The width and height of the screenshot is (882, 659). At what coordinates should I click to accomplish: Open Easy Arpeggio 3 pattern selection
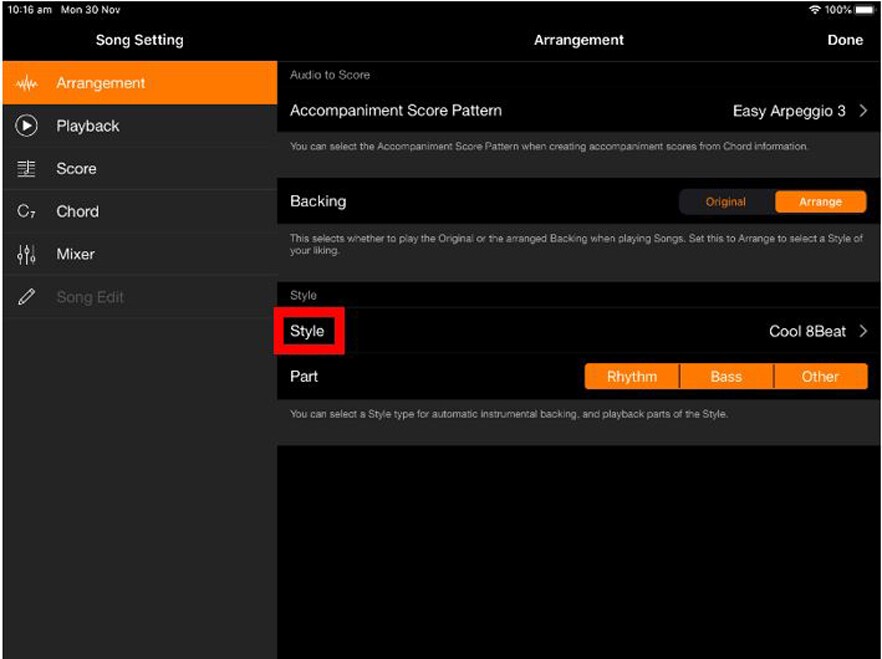[x=788, y=111]
